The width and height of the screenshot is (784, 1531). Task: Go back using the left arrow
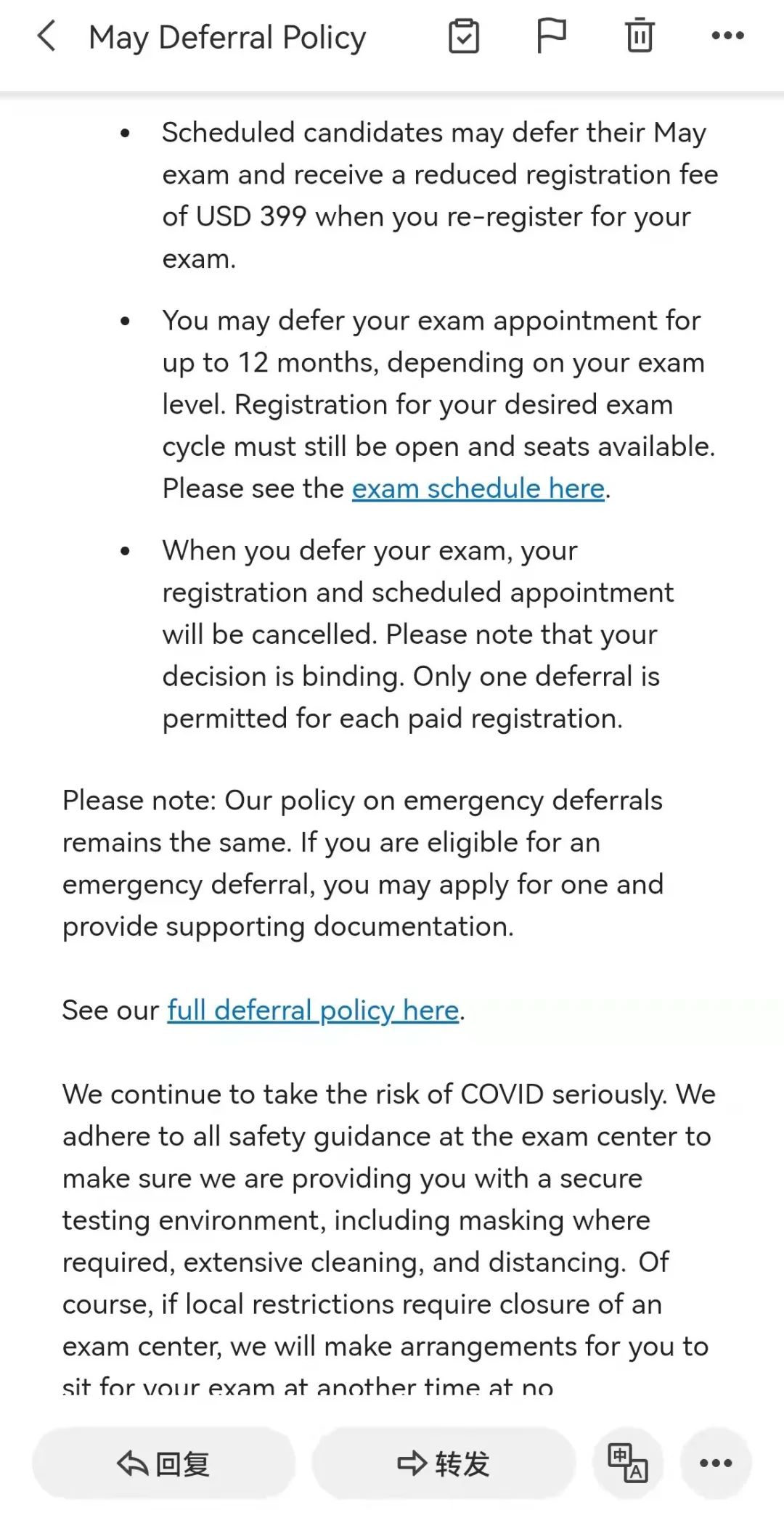[x=46, y=36]
